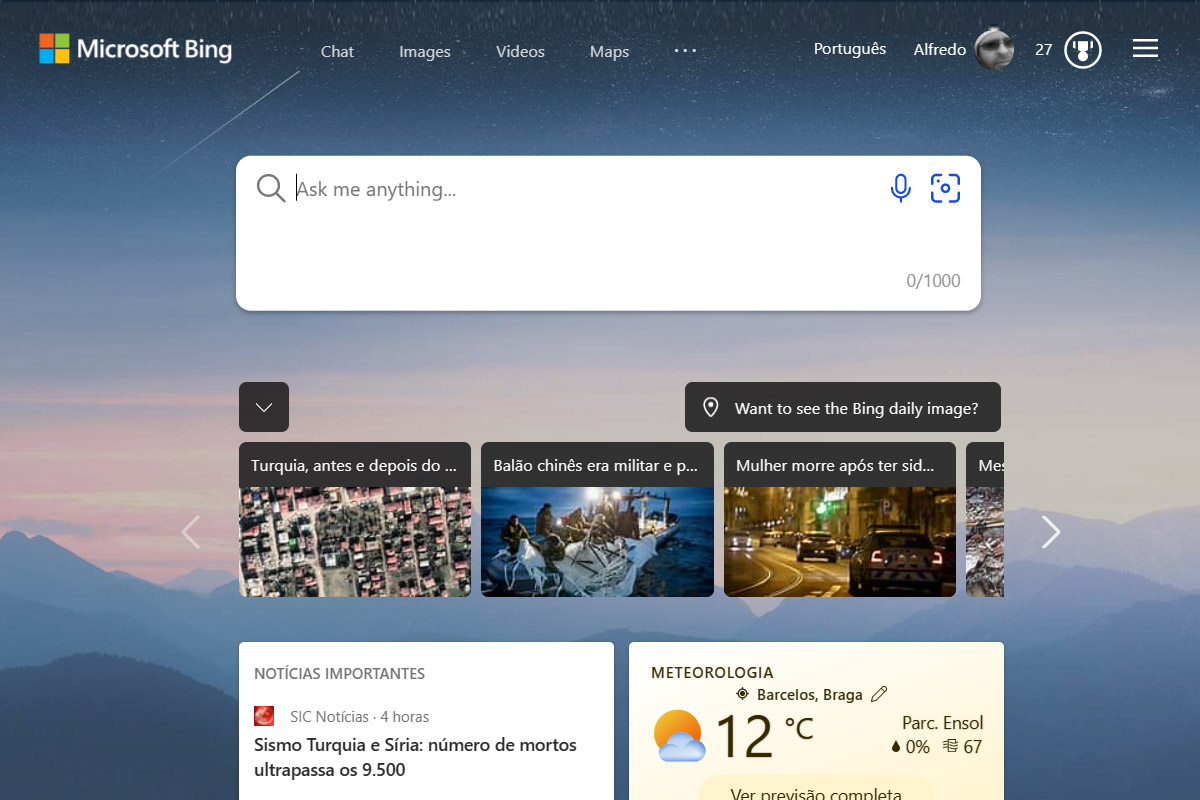Open Alfredo's profile avatar
The width and height of the screenshot is (1200, 800).
click(994, 49)
